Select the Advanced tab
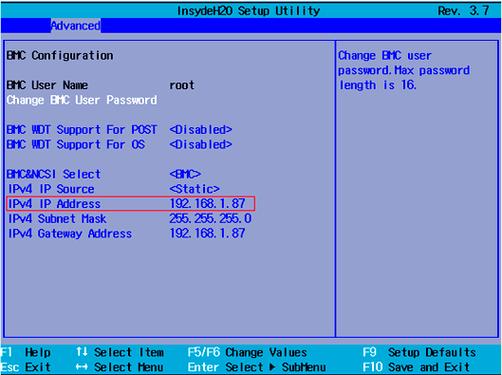502x375 pixels. (x=76, y=26)
